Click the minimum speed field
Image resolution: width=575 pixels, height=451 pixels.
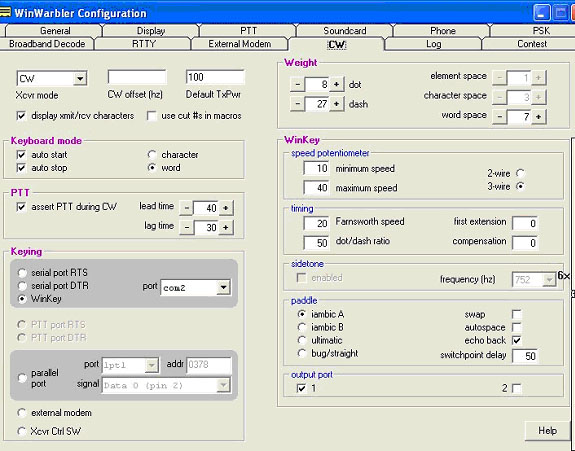click(x=316, y=168)
